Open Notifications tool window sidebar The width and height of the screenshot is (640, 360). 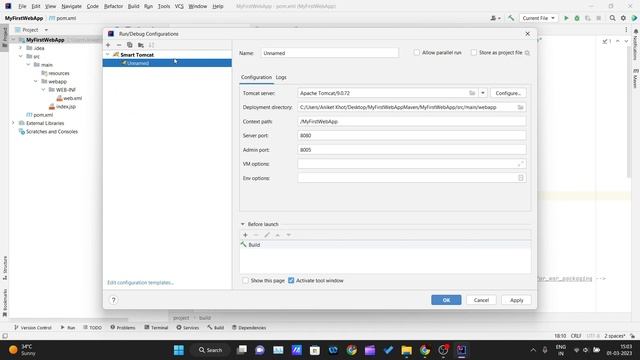point(636,45)
